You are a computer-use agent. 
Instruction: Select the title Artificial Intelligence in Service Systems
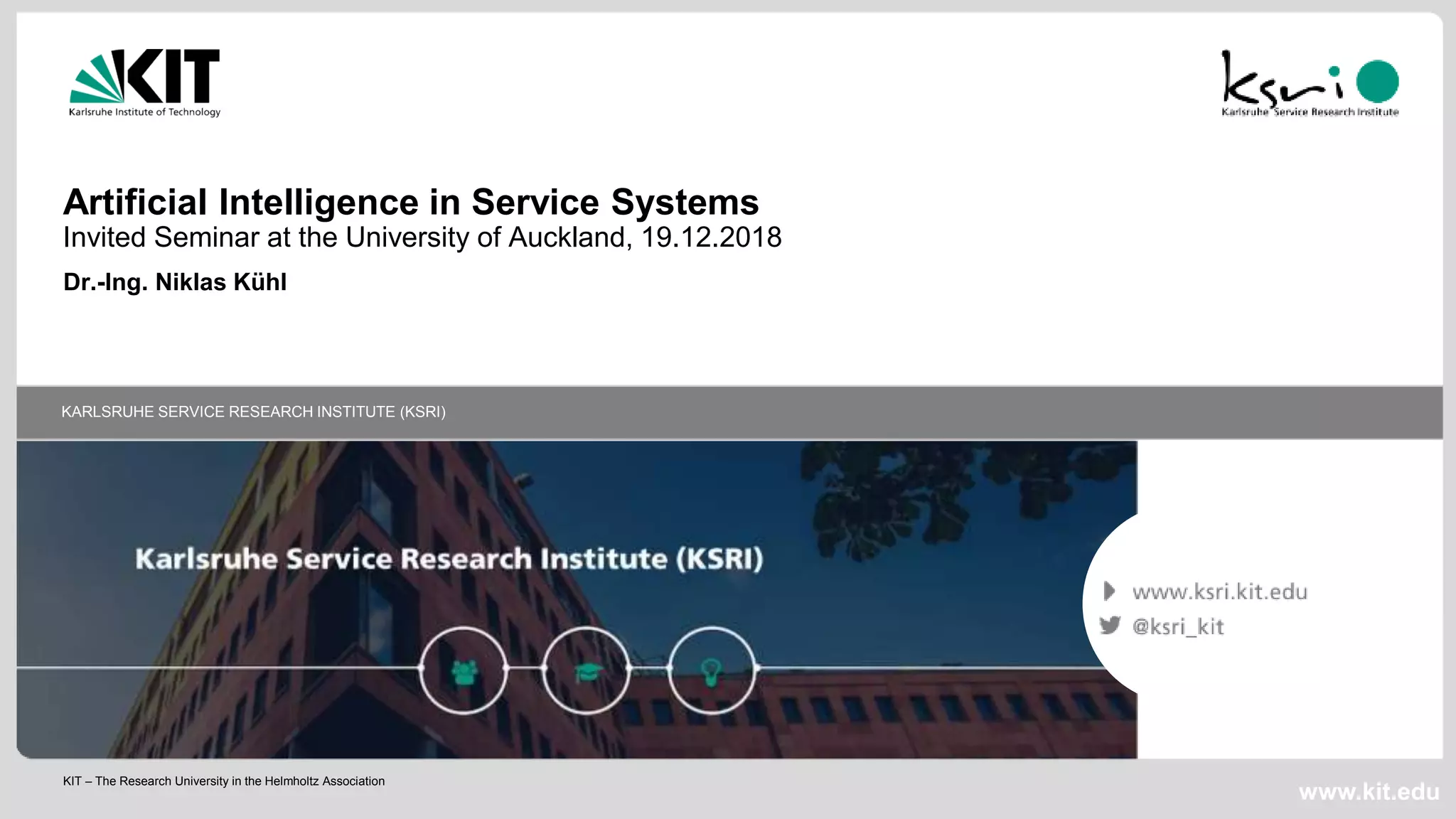tap(411, 202)
